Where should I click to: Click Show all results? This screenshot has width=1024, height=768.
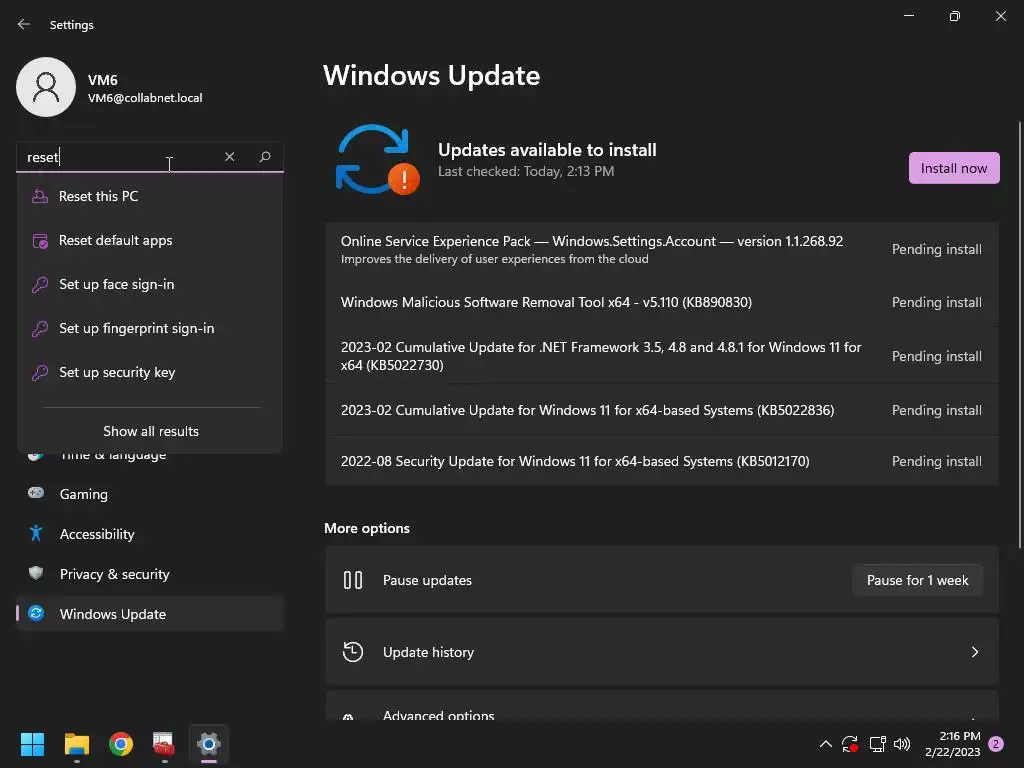pyautogui.click(x=151, y=431)
